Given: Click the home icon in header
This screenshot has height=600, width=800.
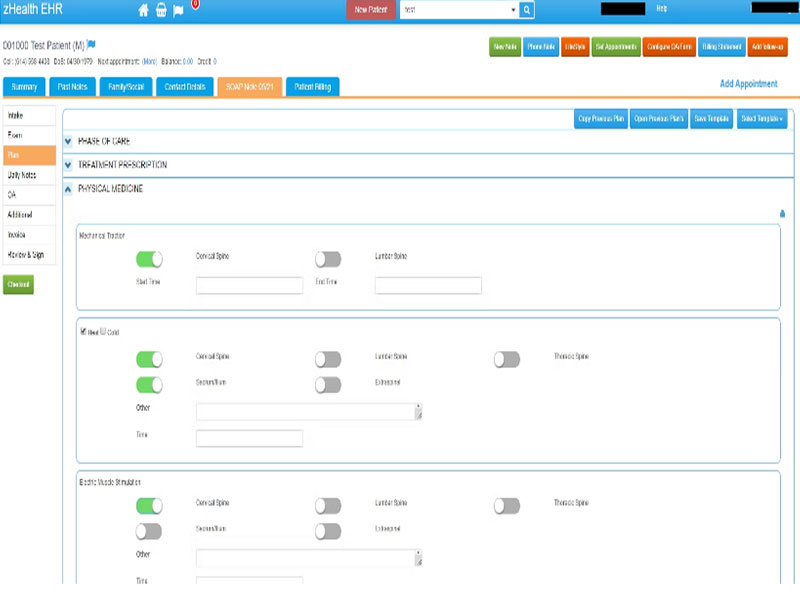Looking at the screenshot, I should pyautogui.click(x=144, y=10).
